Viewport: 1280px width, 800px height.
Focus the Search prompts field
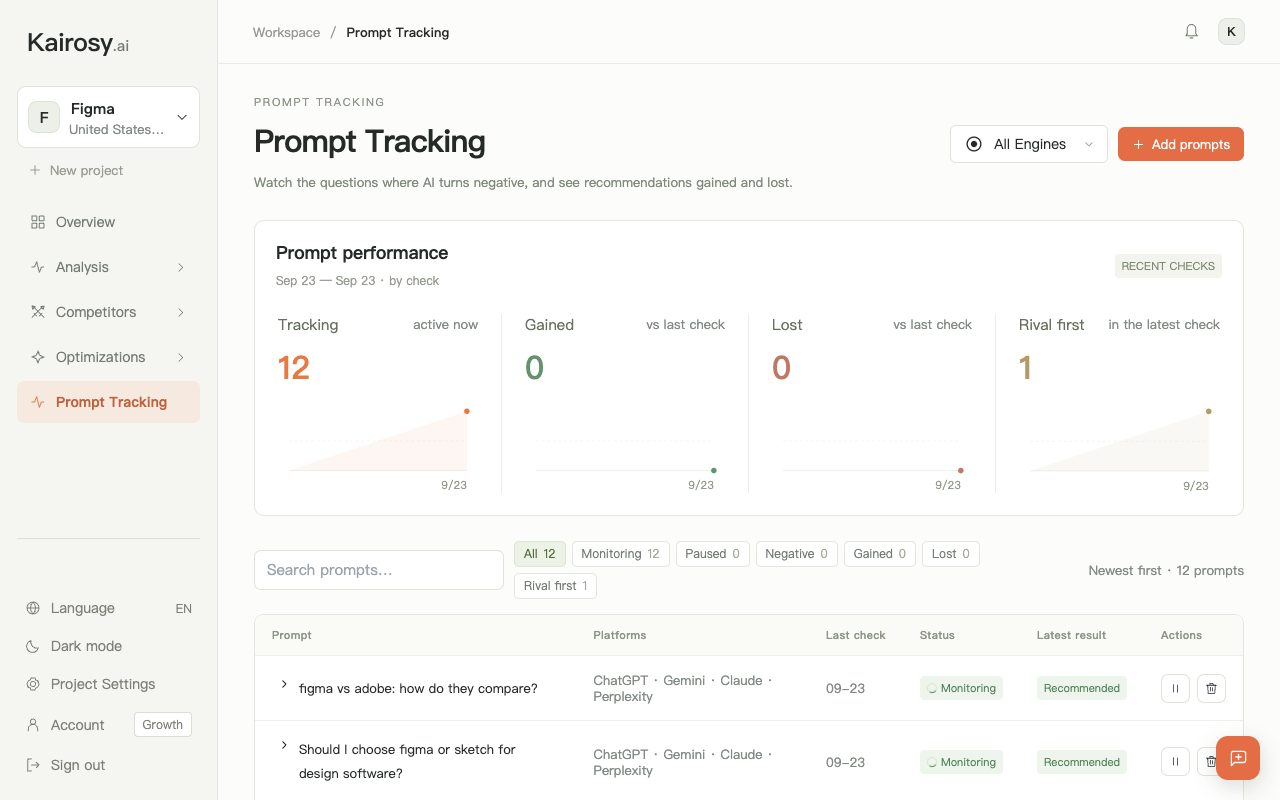pyautogui.click(x=379, y=570)
